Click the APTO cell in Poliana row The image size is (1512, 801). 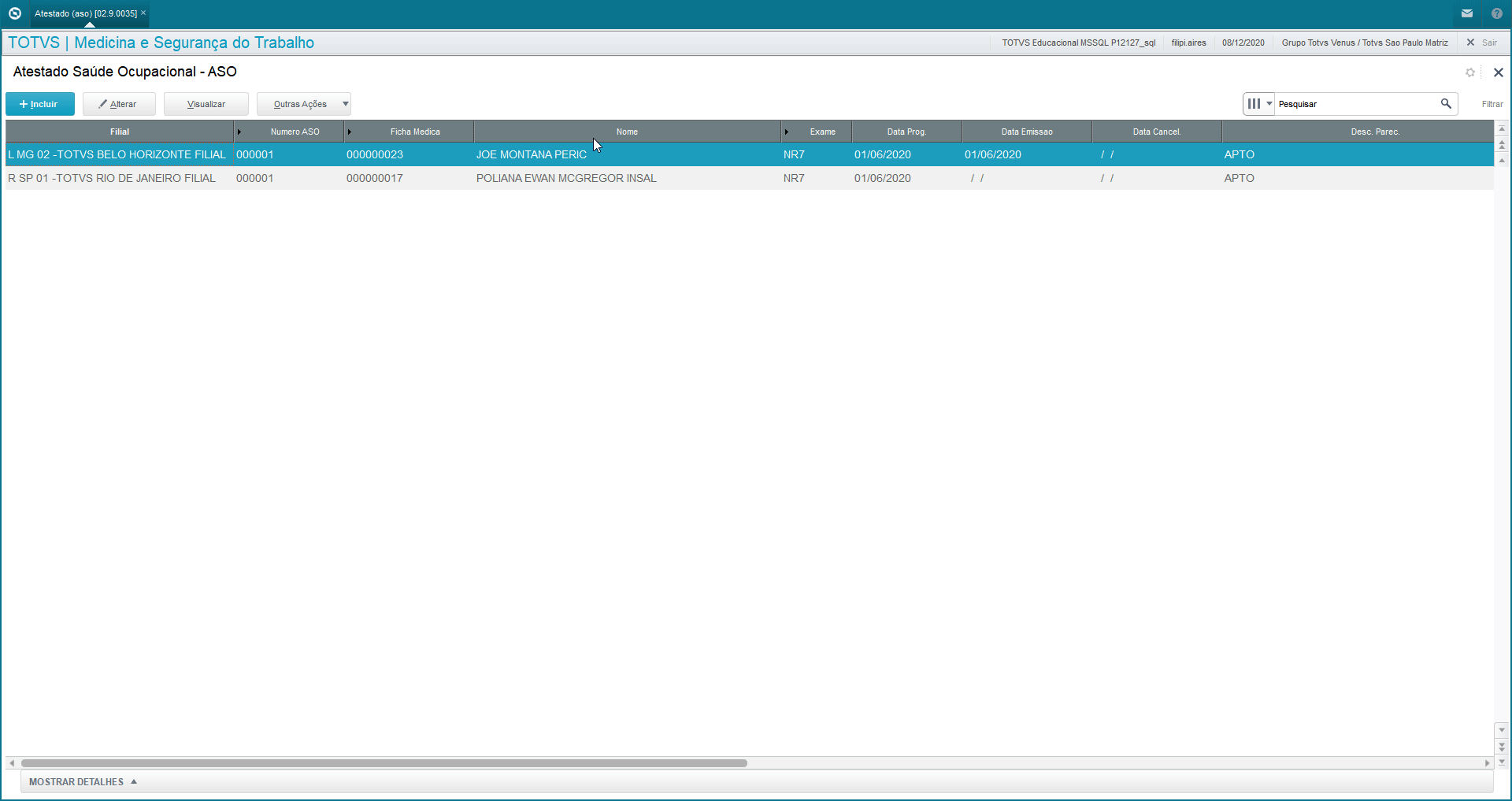coord(1240,178)
